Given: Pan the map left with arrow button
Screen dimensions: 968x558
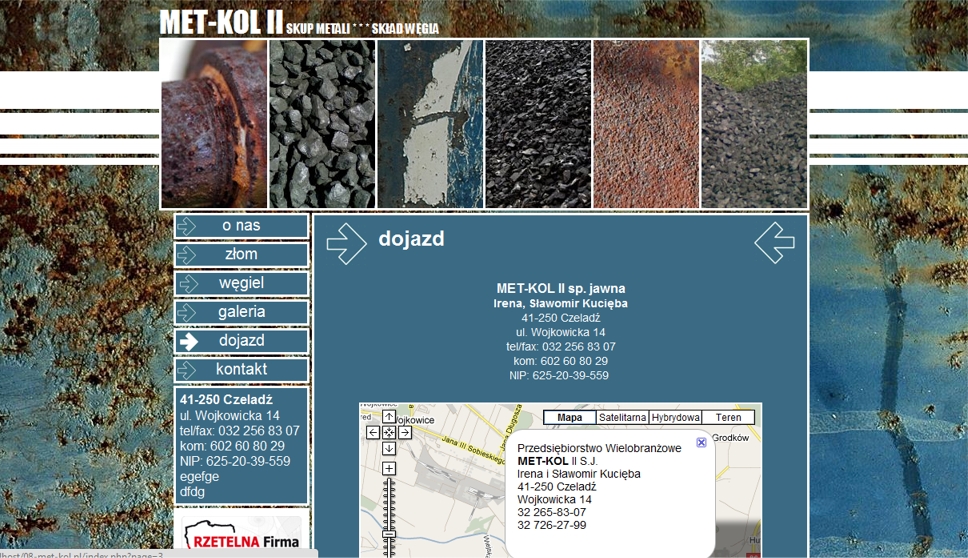Looking at the screenshot, I should tap(373, 433).
